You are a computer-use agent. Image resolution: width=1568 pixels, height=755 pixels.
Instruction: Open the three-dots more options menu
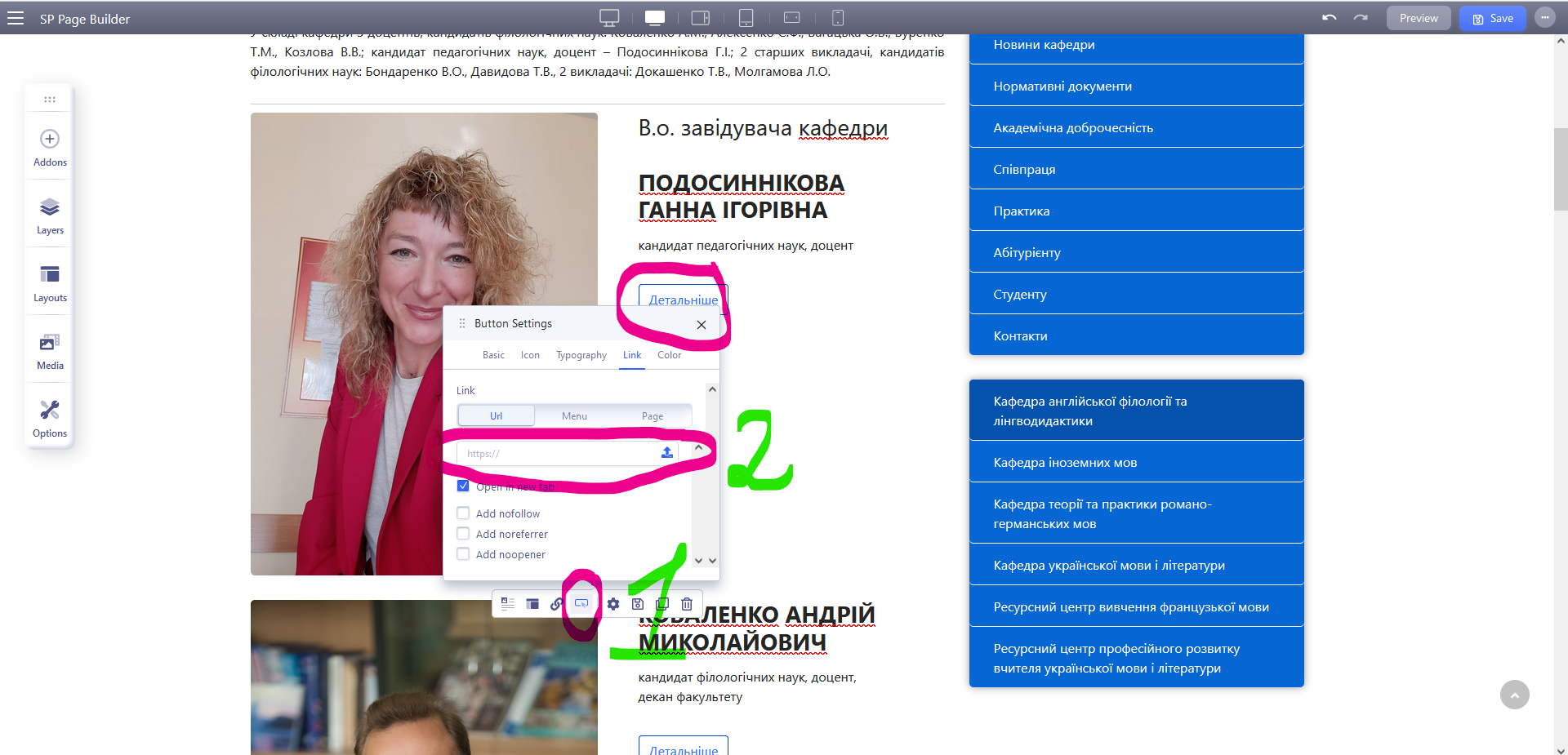coord(1544,18)
